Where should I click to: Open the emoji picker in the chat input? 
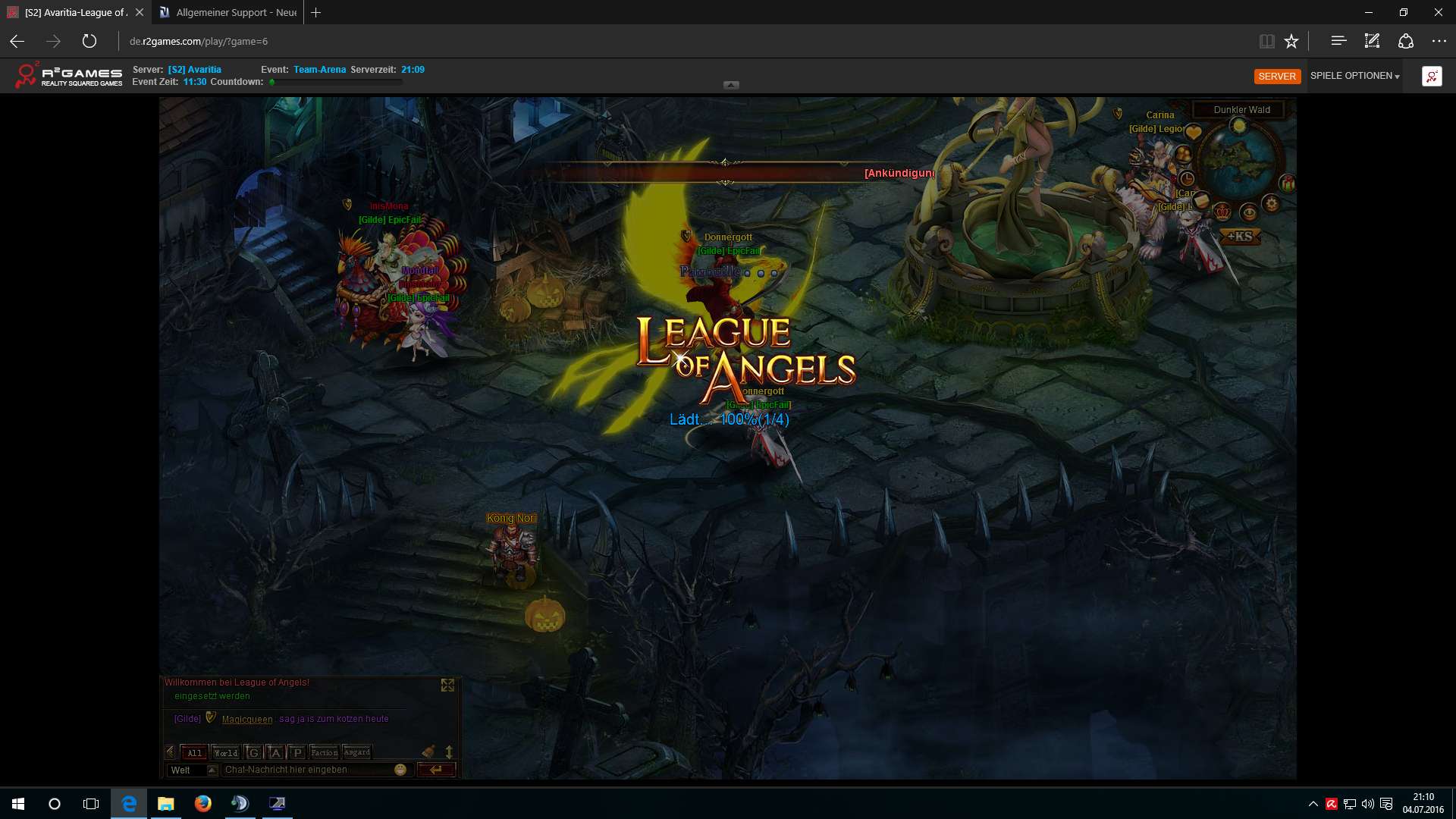(400, 770)
